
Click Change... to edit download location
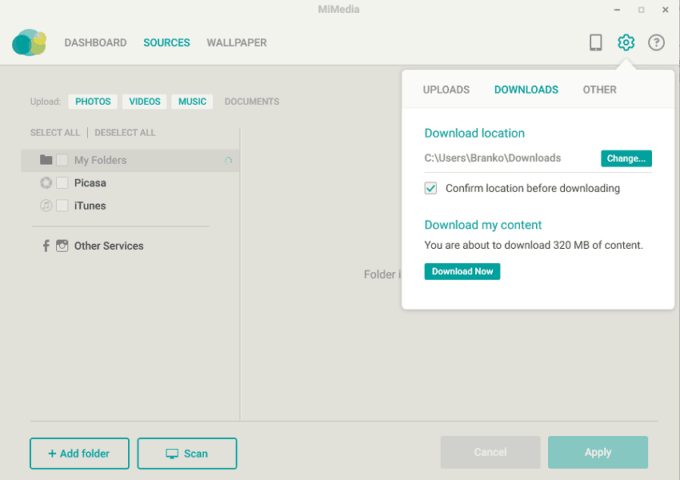pos(626,158)
